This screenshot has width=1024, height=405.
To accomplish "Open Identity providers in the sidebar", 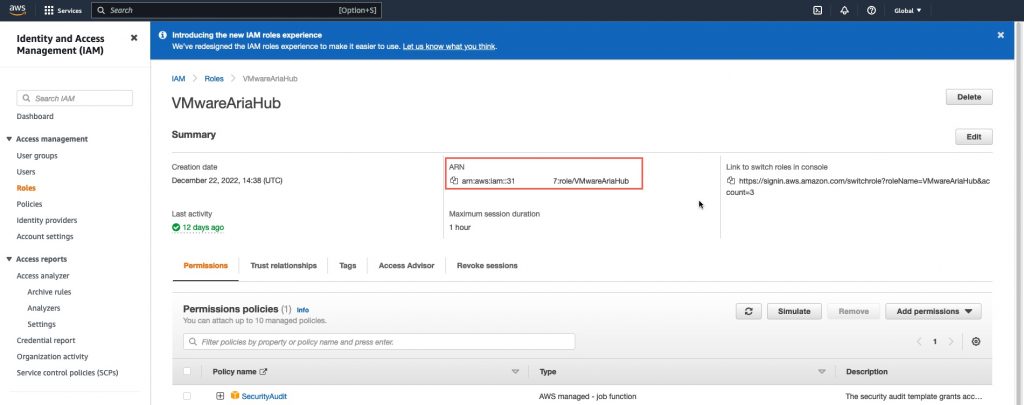I will coord(47,220).
